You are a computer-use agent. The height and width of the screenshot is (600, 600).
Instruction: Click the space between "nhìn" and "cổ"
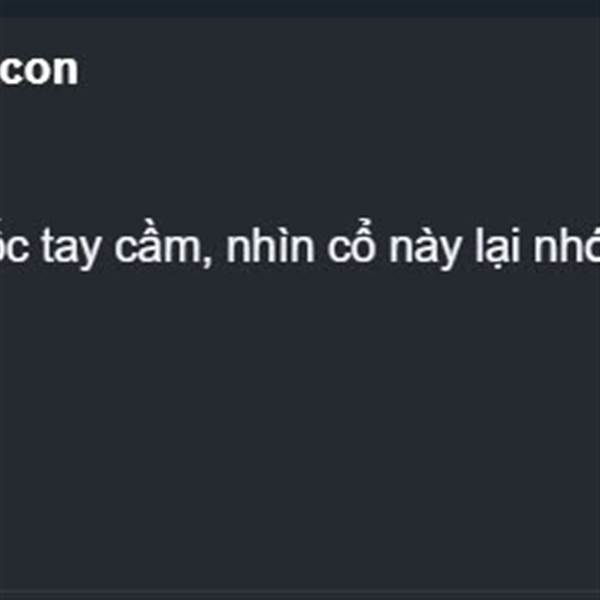pyautogui.click(x=321, y=245)
